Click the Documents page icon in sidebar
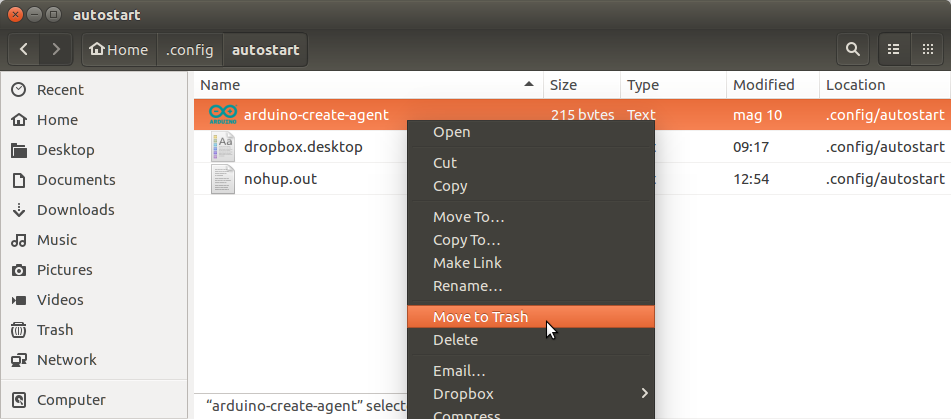 tap(19, 179)
